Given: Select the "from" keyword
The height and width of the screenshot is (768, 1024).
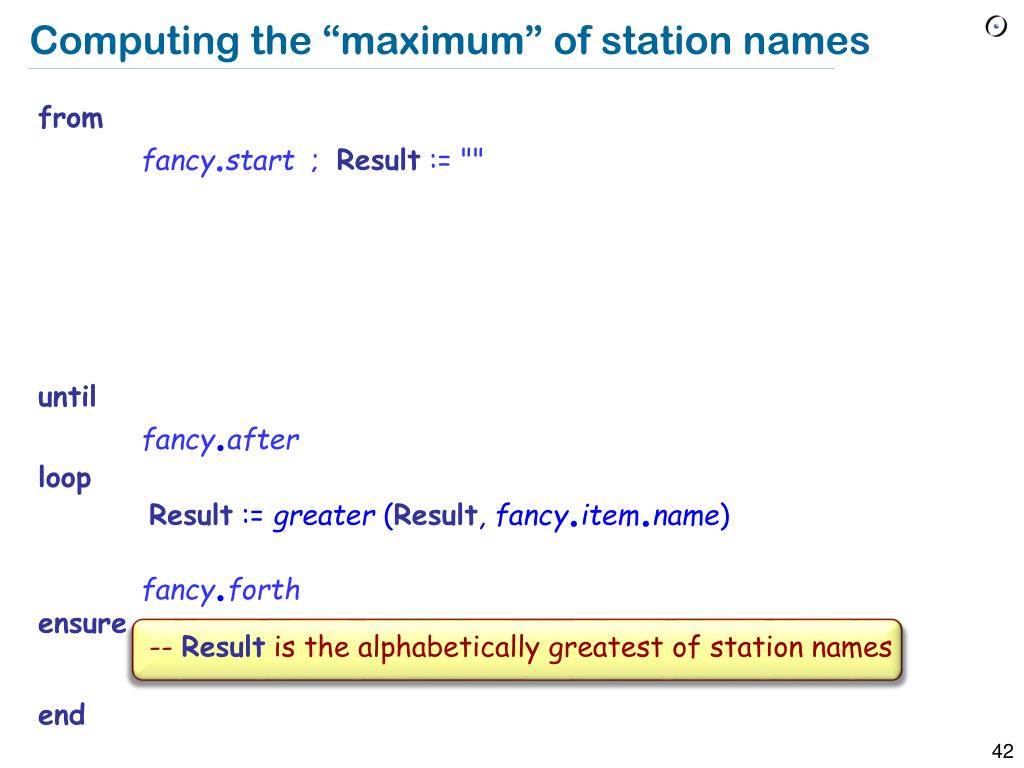Looking at the screenshot, I should coord(71,118).
